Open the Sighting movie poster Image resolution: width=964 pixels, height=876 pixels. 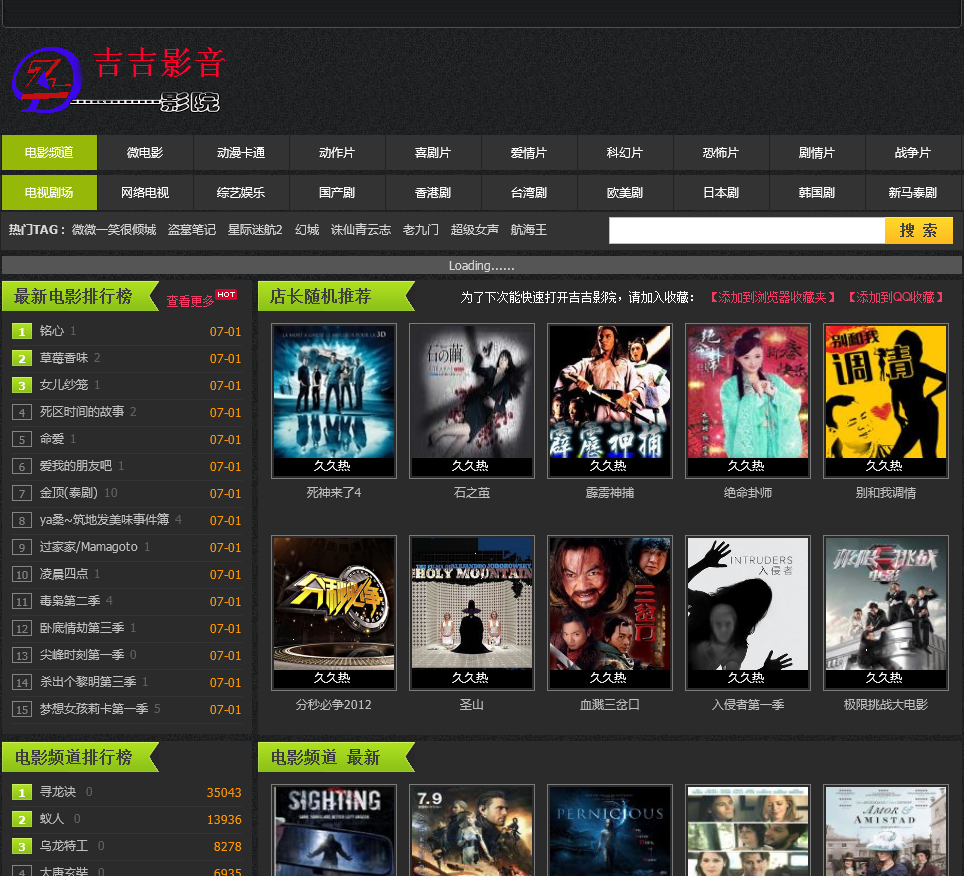334,830
